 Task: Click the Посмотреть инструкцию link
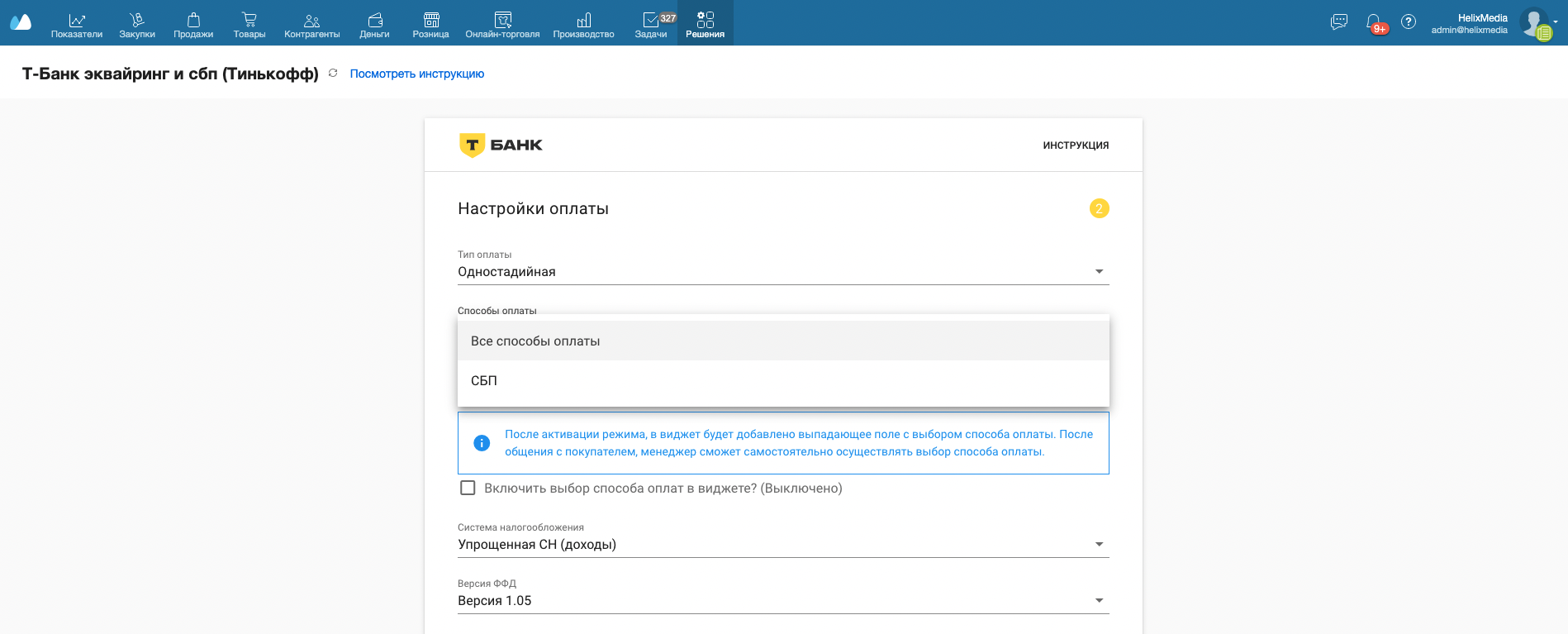tap(416, 74)
